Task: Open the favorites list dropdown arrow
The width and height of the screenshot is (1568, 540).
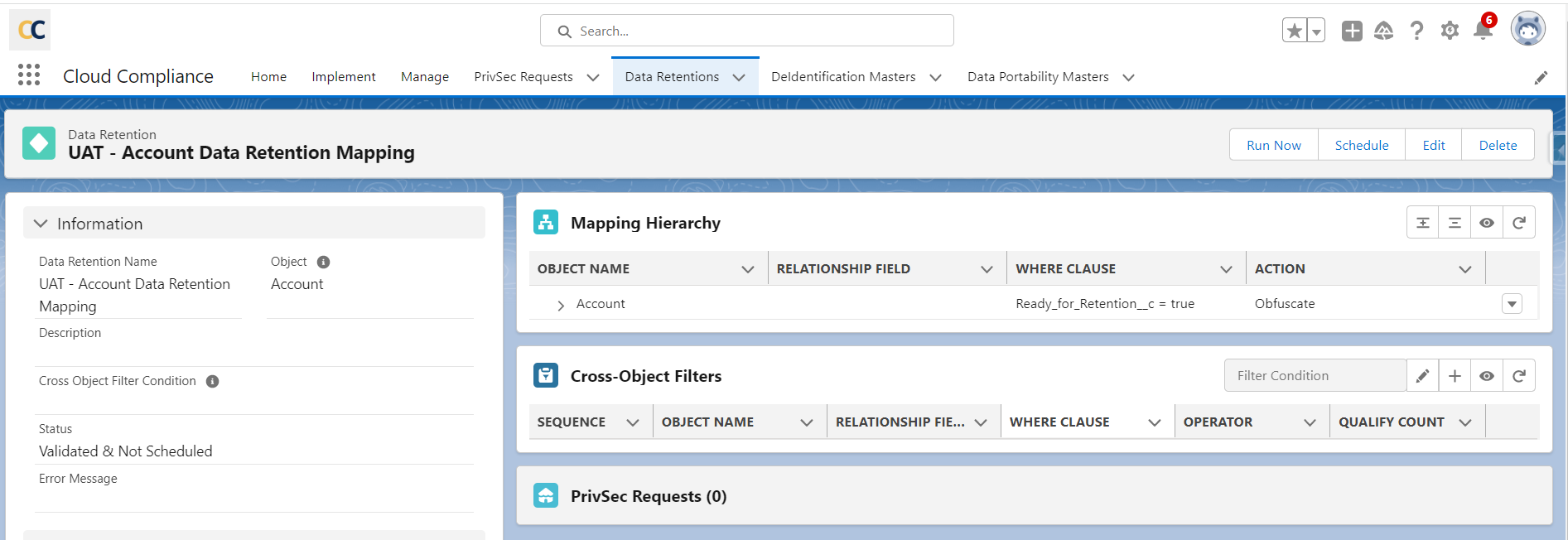Action: (x=1316, y=31)
